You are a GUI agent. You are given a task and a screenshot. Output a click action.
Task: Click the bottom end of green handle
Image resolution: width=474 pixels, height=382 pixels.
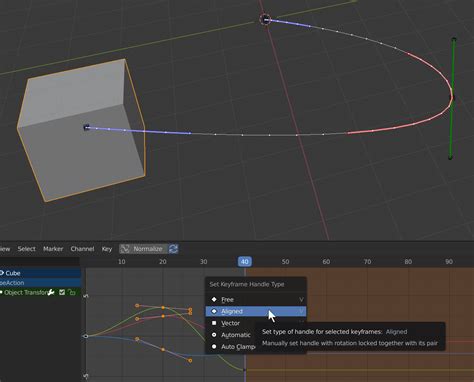(450, 157)
